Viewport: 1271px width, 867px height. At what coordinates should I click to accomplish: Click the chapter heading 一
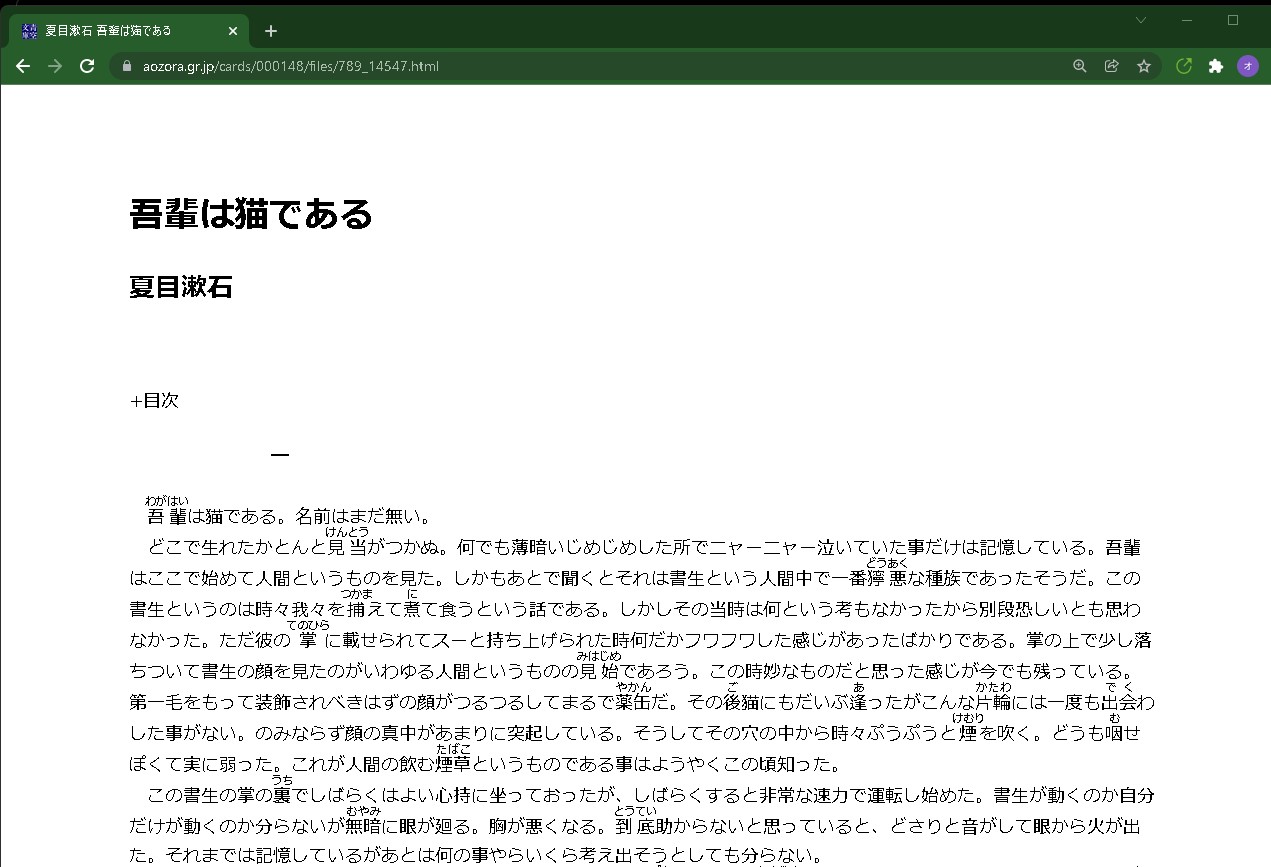point(280,455)
